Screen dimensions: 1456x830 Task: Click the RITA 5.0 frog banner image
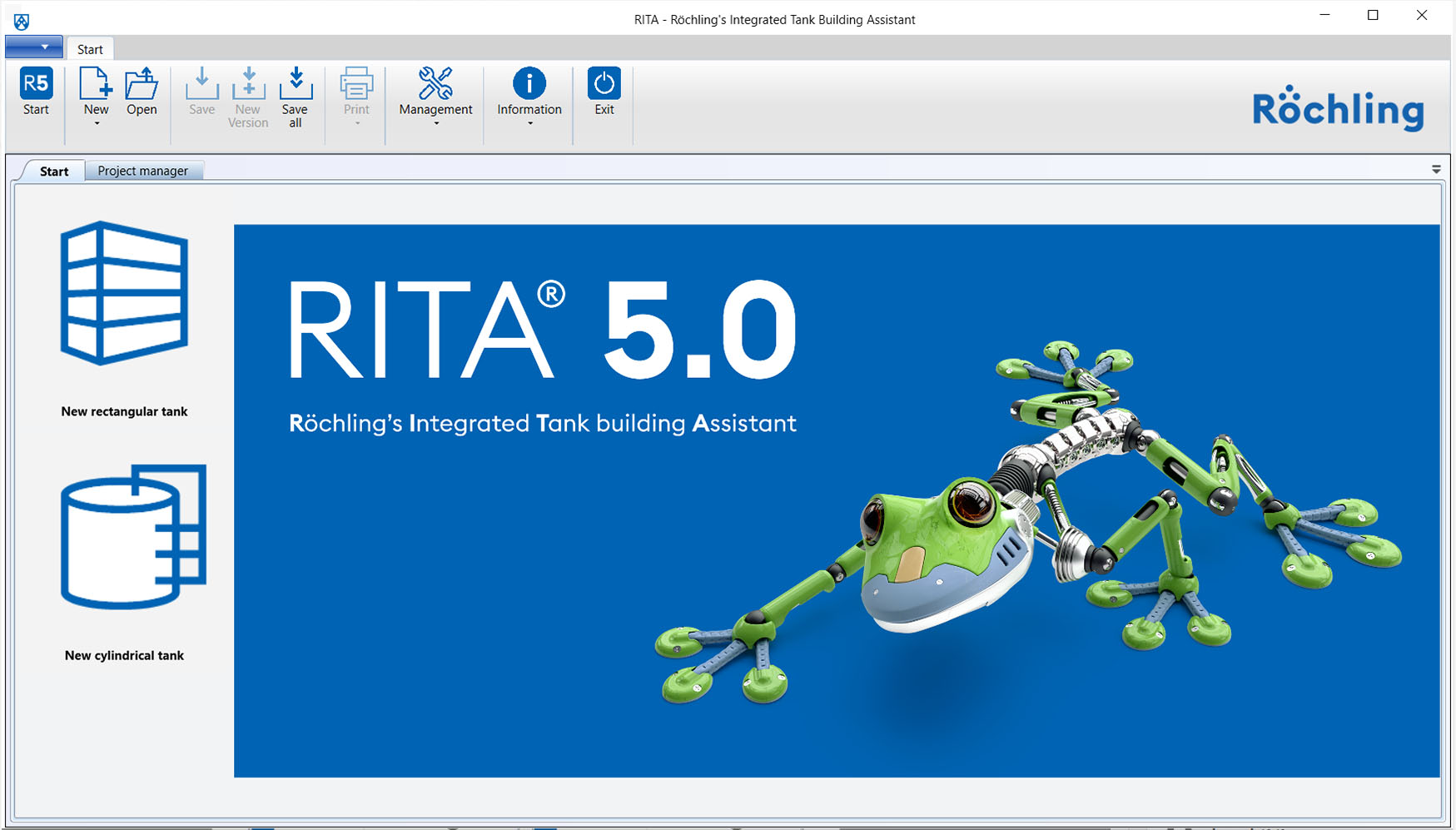(x=836, y=500)
